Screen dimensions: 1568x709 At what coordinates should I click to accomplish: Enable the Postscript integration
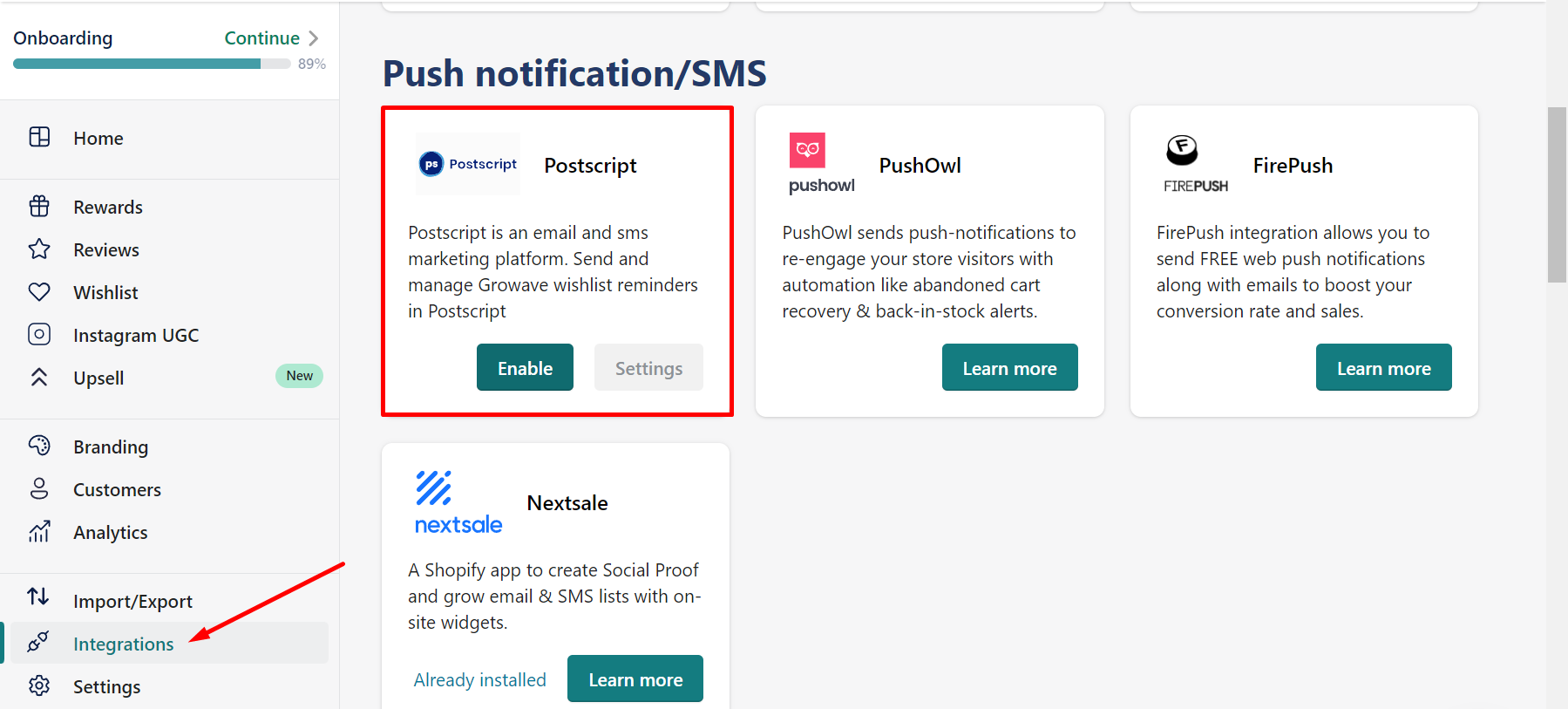pos(525,367)
